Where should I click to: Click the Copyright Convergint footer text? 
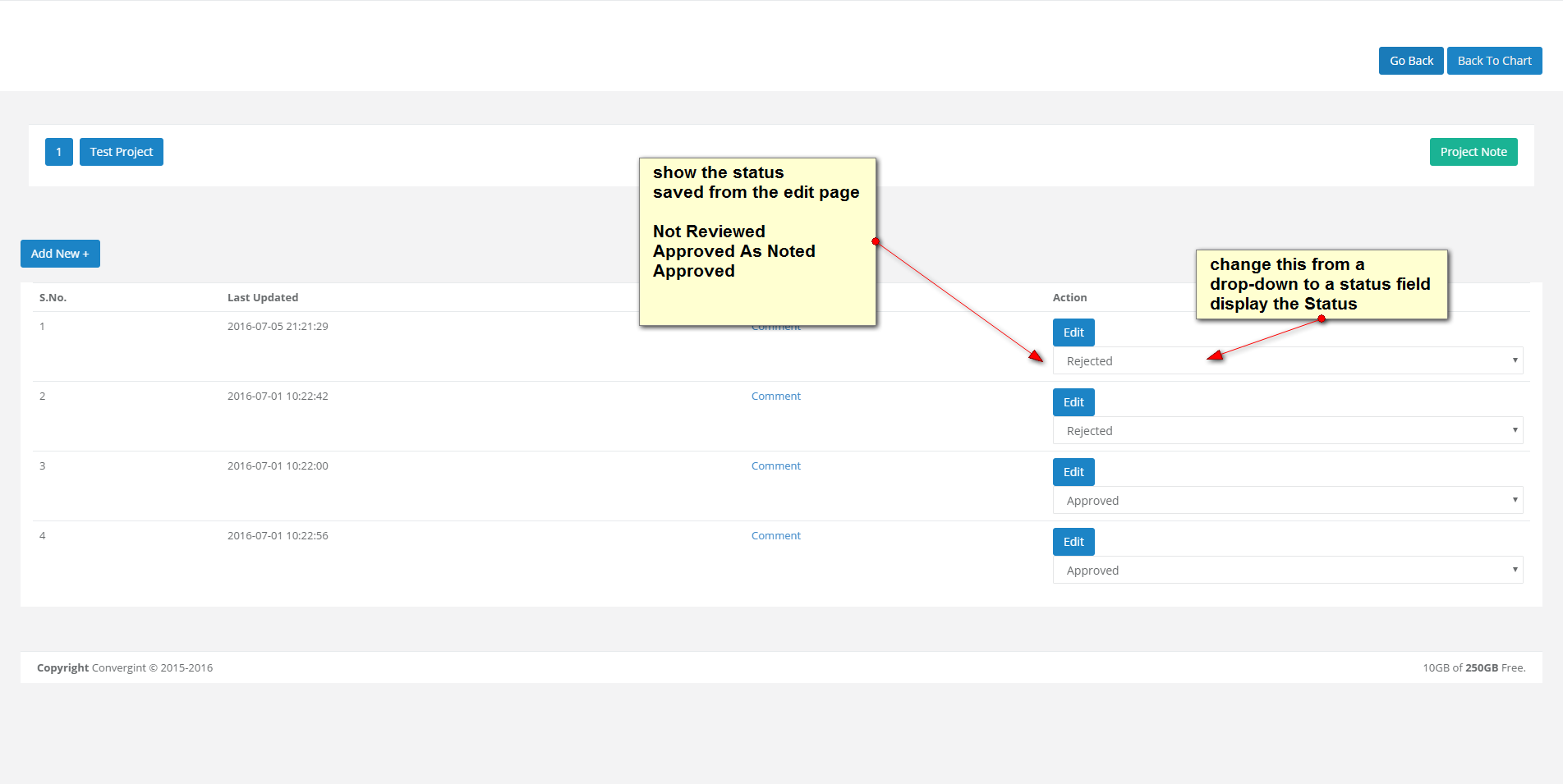pyautogui.click(x=125, y=667)
